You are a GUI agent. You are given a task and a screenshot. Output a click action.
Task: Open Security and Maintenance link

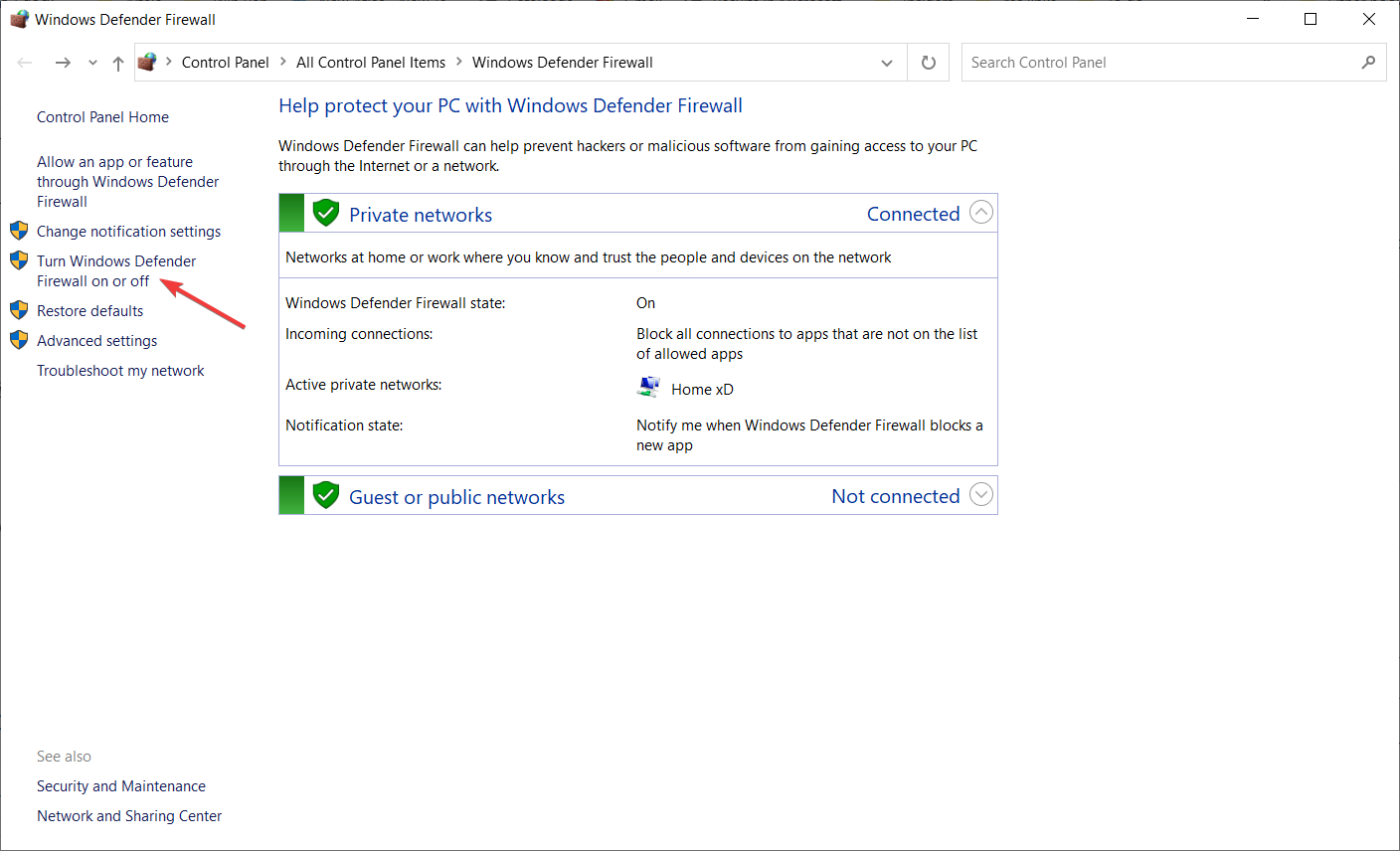pos(121,786)
